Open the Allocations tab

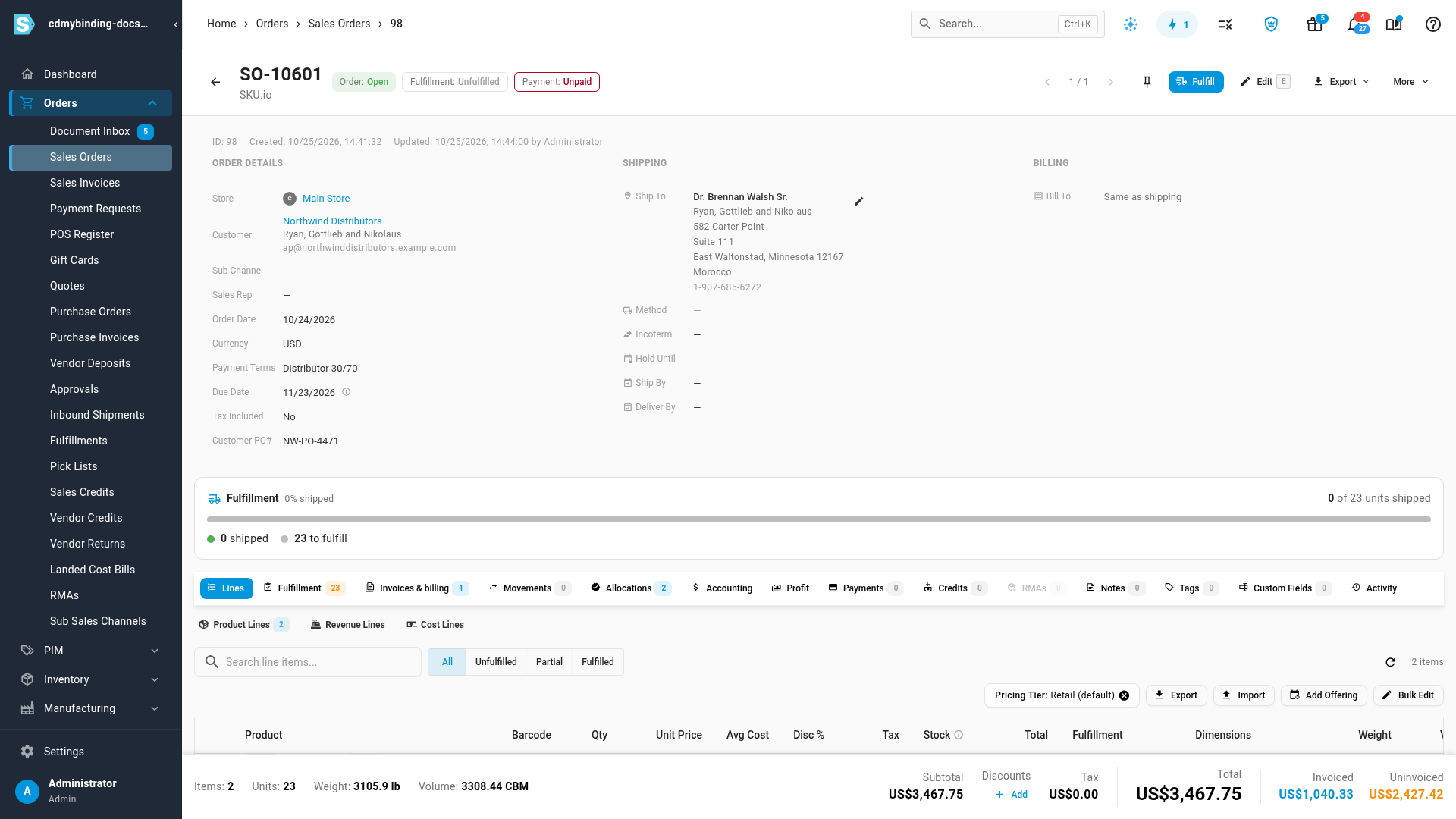pos(631,588)
